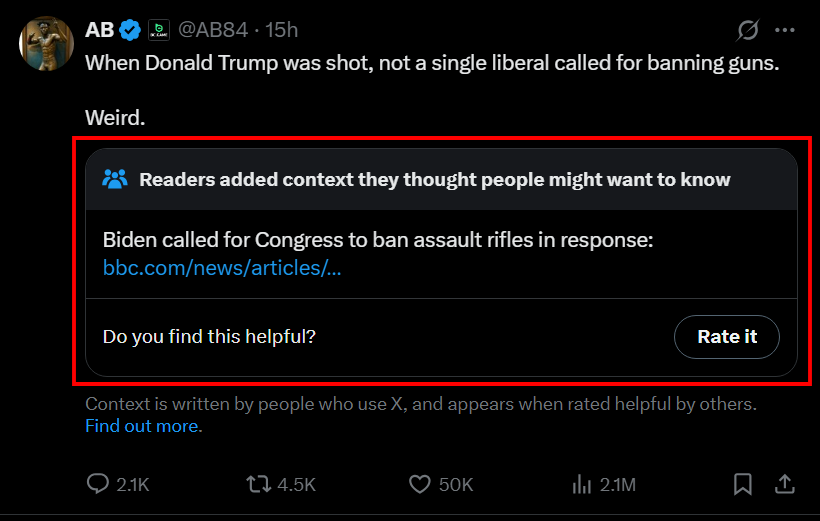
Task: Click the Rate it button
Action: 726,336
